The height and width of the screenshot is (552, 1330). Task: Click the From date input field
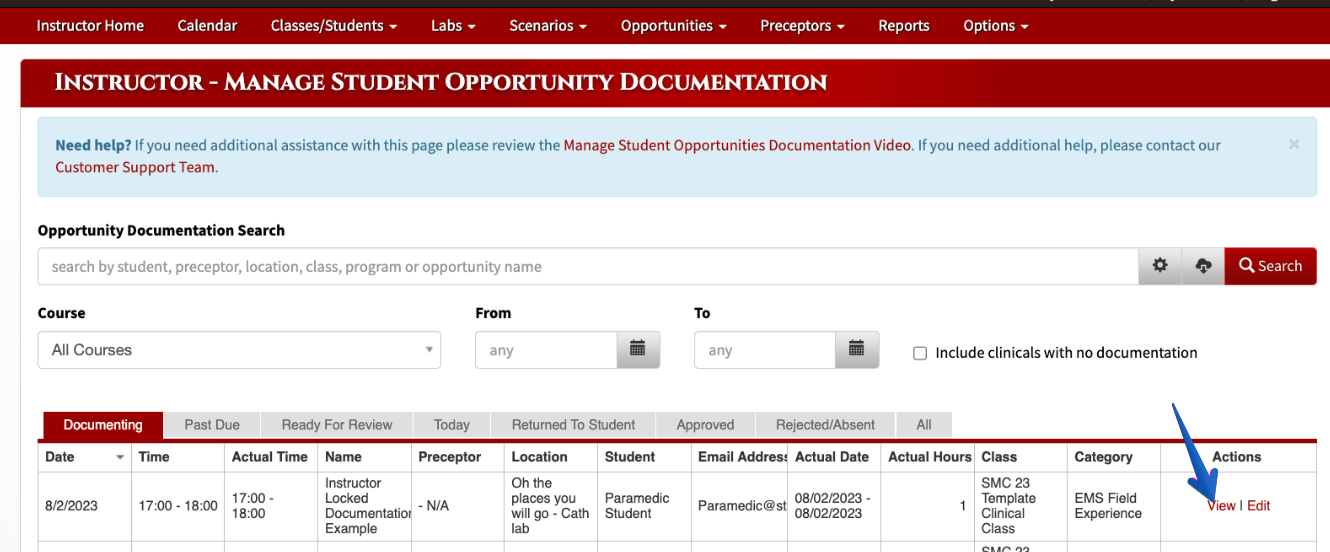pyautogui.click(x=546, y=350)
